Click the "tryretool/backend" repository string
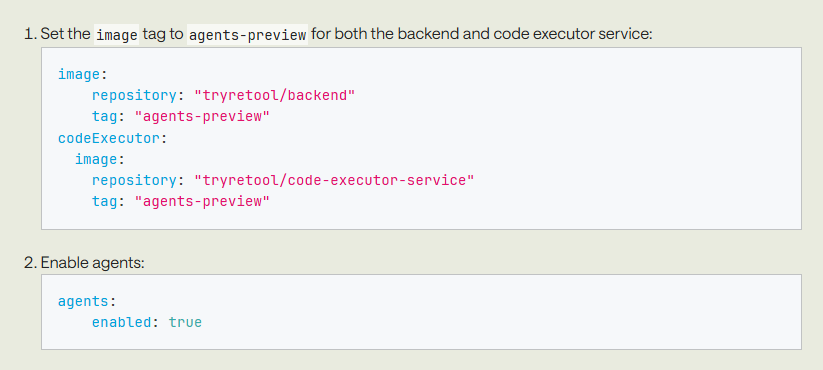The width and height of the screenshot is (823, 370). [275, 96]
